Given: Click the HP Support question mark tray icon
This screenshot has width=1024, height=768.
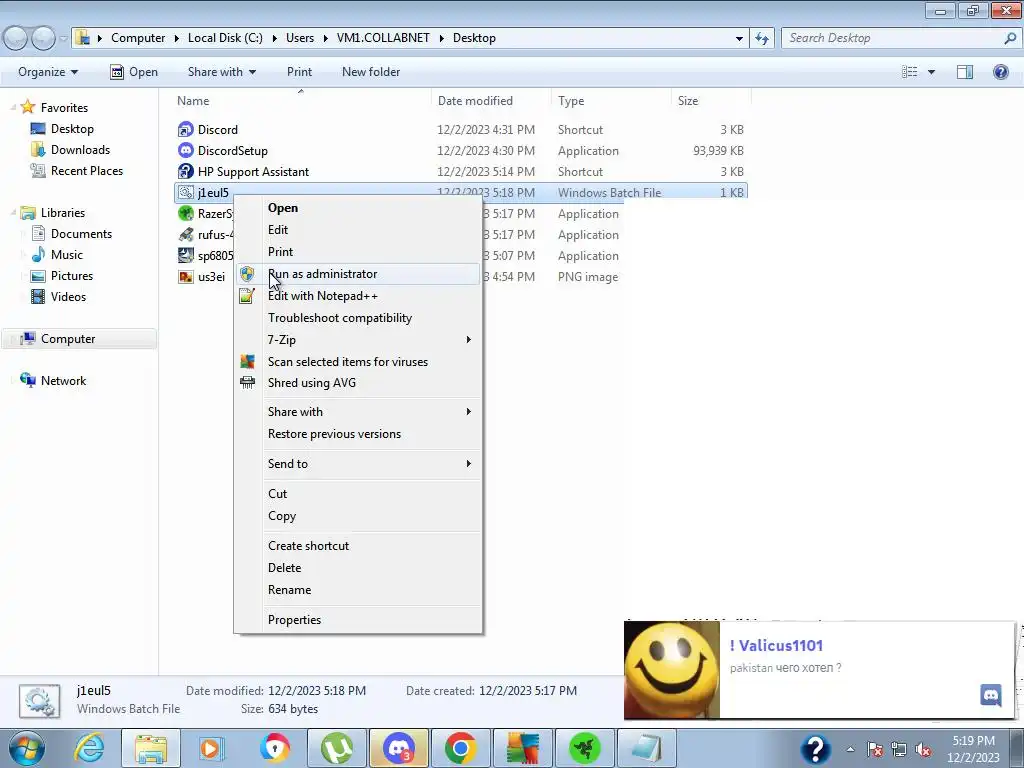Looking at the screenshot, I should [816, 749].
